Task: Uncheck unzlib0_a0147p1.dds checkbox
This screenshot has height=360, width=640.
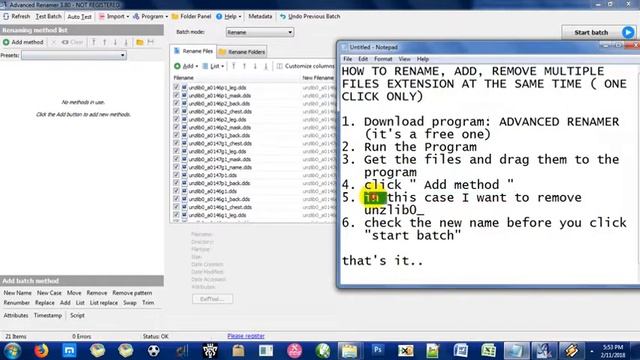Action: pyautogui.click(x=176, y=175)
